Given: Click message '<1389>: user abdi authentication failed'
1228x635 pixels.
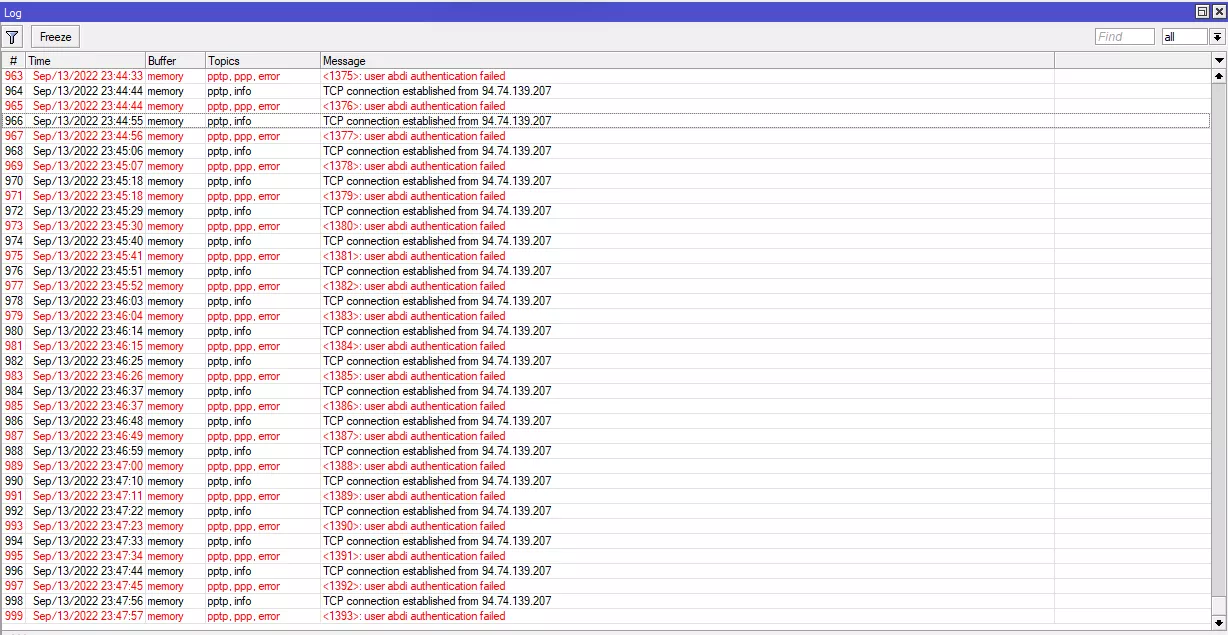Looking at the screenshot, I should [414, 496].
